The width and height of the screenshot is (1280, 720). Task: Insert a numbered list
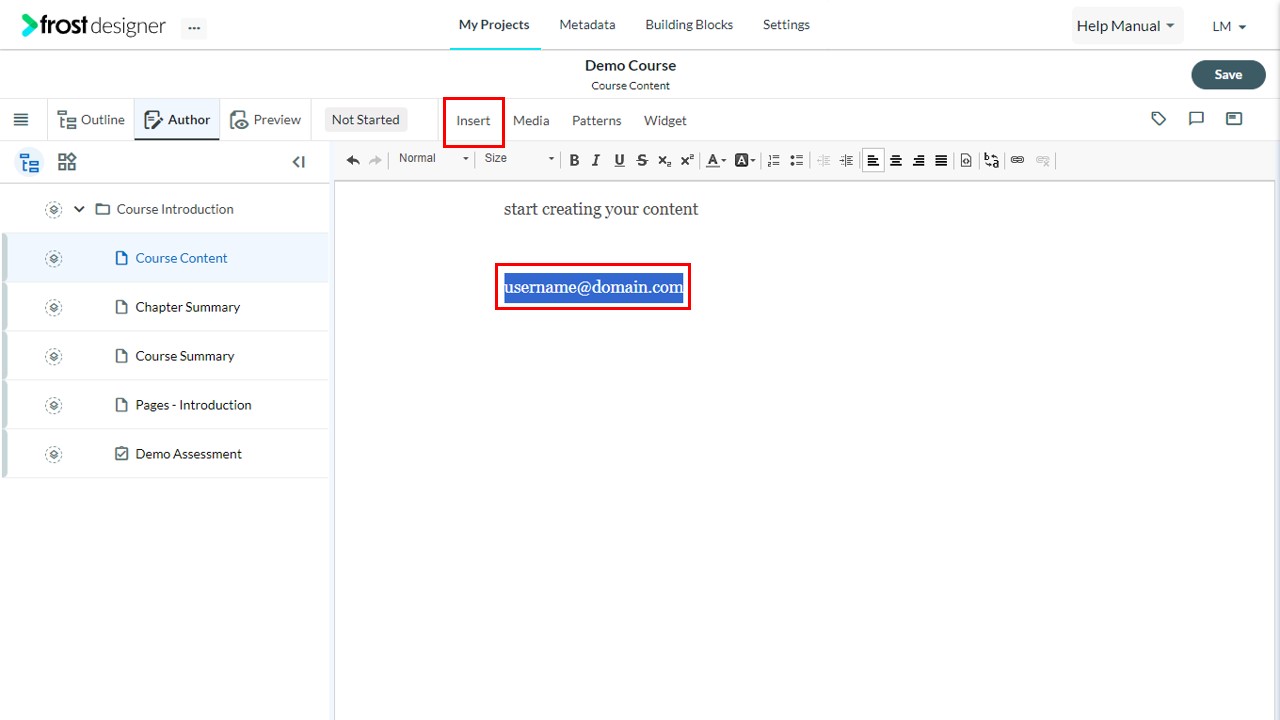tap(773, 160)
